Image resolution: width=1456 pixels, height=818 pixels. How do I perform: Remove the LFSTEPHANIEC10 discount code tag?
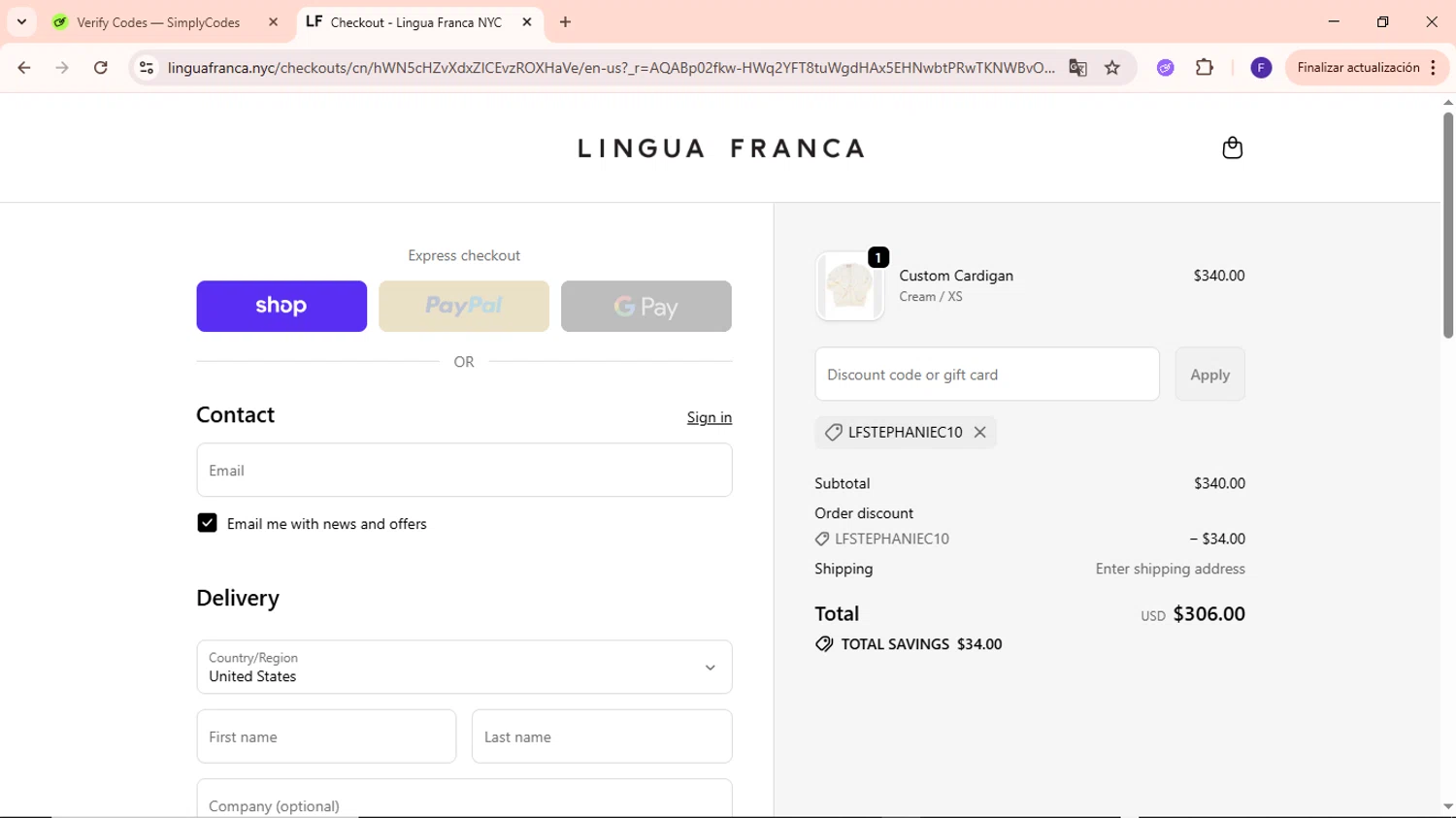click(979, 433)
